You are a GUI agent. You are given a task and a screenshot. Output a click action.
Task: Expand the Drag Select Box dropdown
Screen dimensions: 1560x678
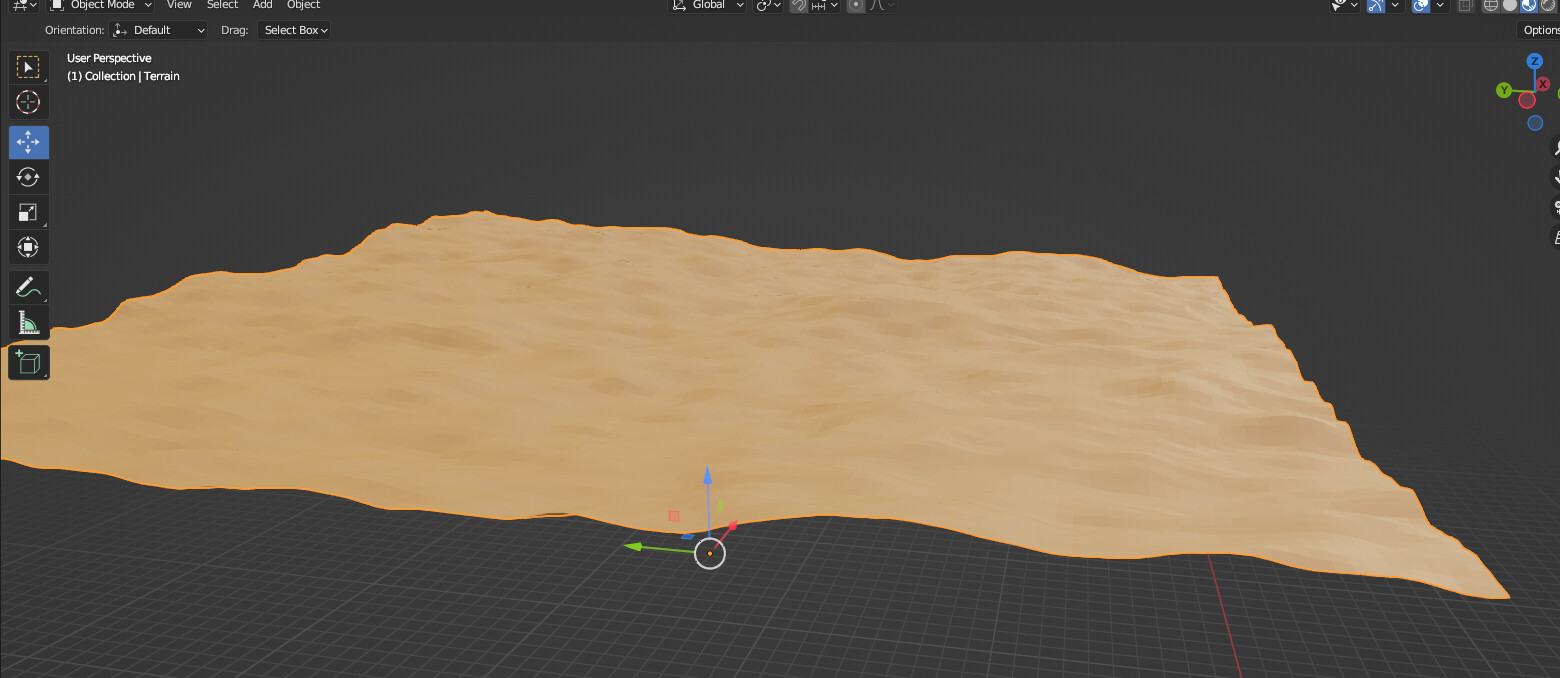293,30
